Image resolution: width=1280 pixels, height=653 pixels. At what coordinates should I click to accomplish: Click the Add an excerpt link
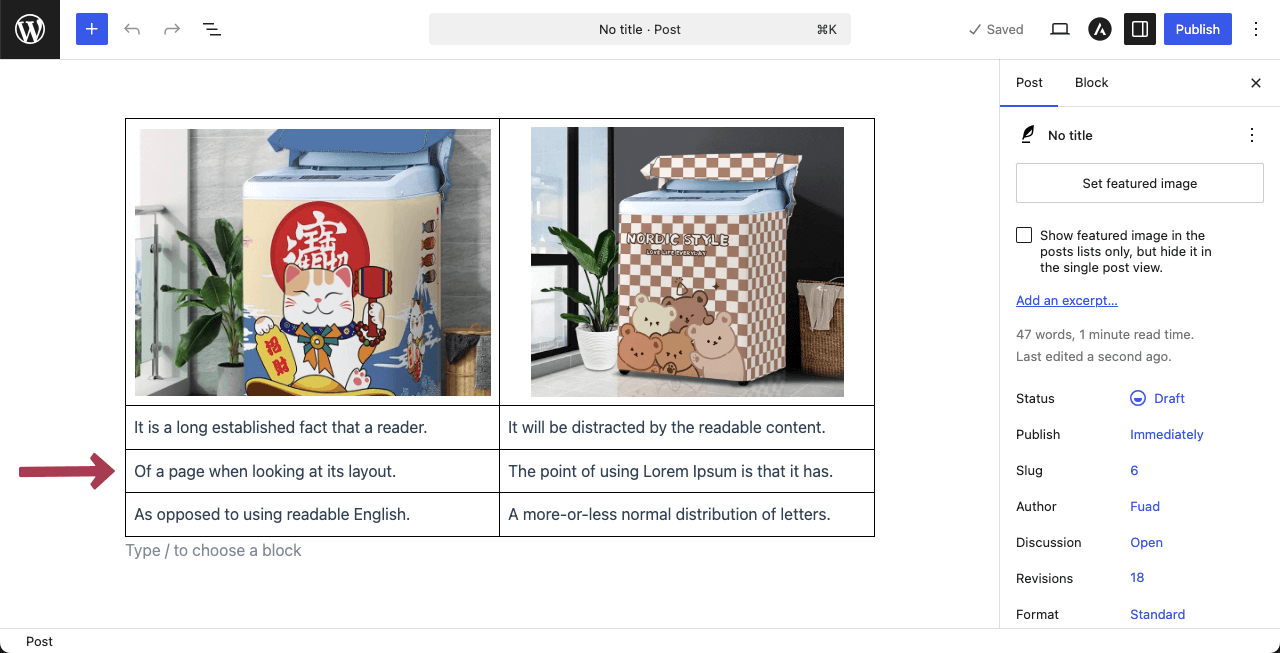click(x=1067, y=300)
